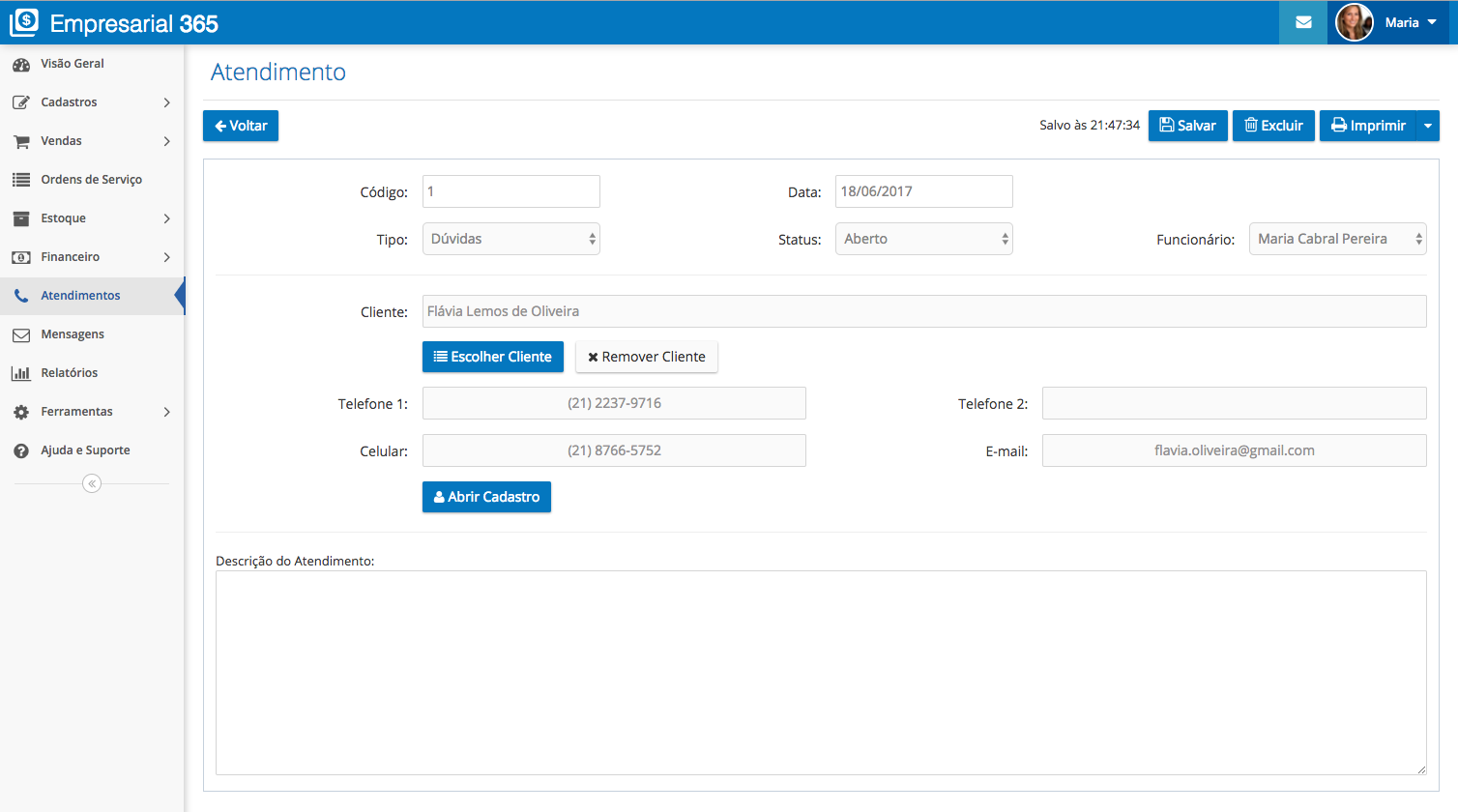
Task: Expand the Cadastros submenu chevron
Action: pyautogui.click(x=166, y=102)
